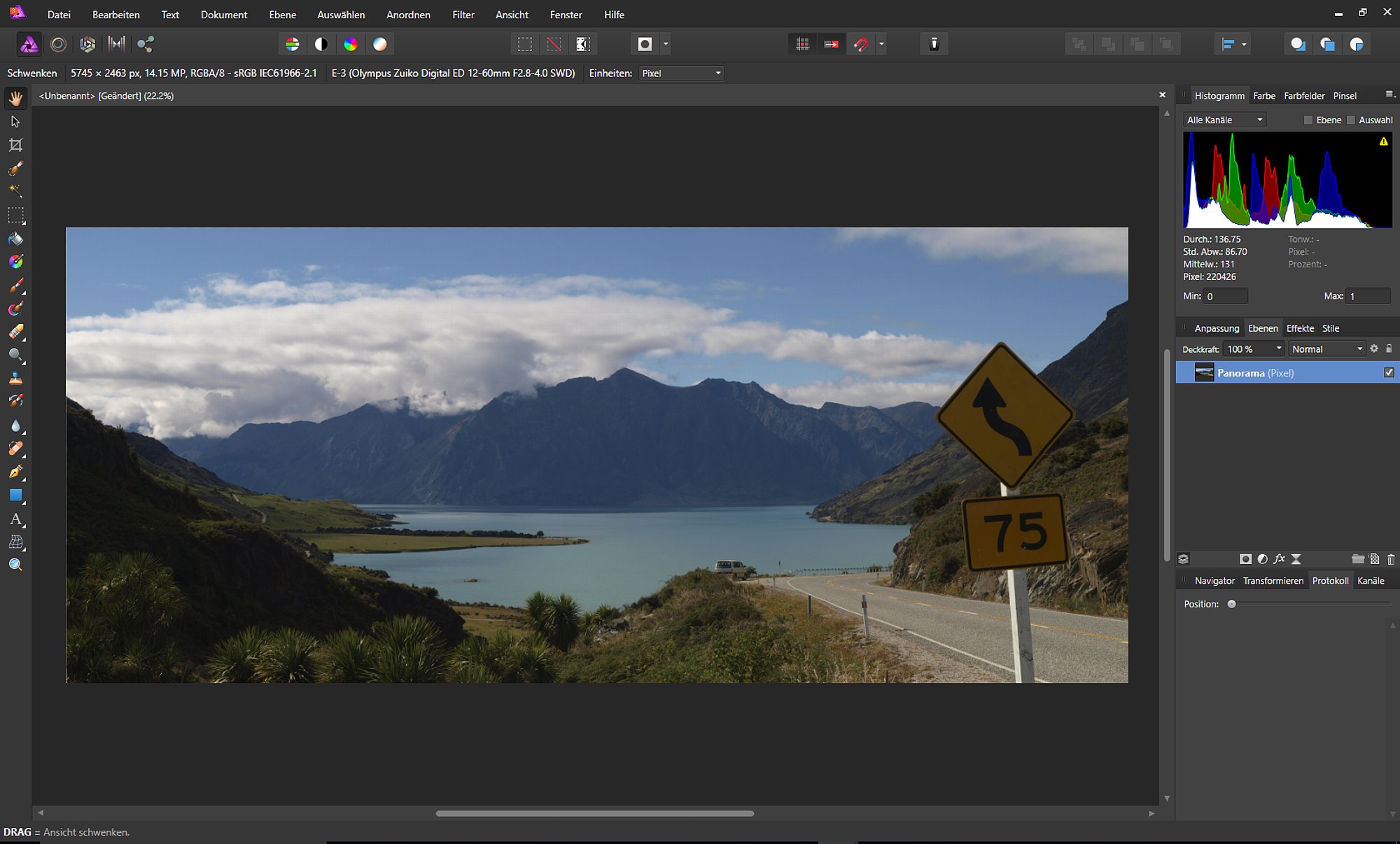
Task: Click the delete layer trash icon
Action: [x=1390, y=559]
